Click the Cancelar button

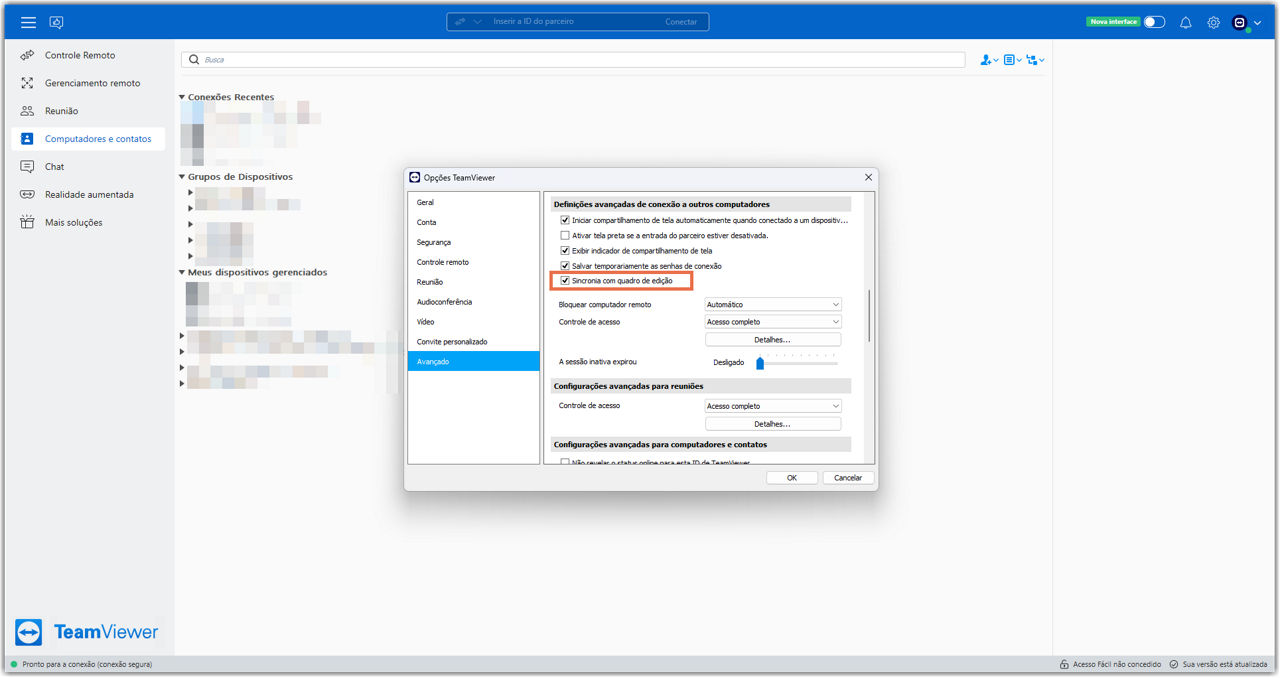848,478
